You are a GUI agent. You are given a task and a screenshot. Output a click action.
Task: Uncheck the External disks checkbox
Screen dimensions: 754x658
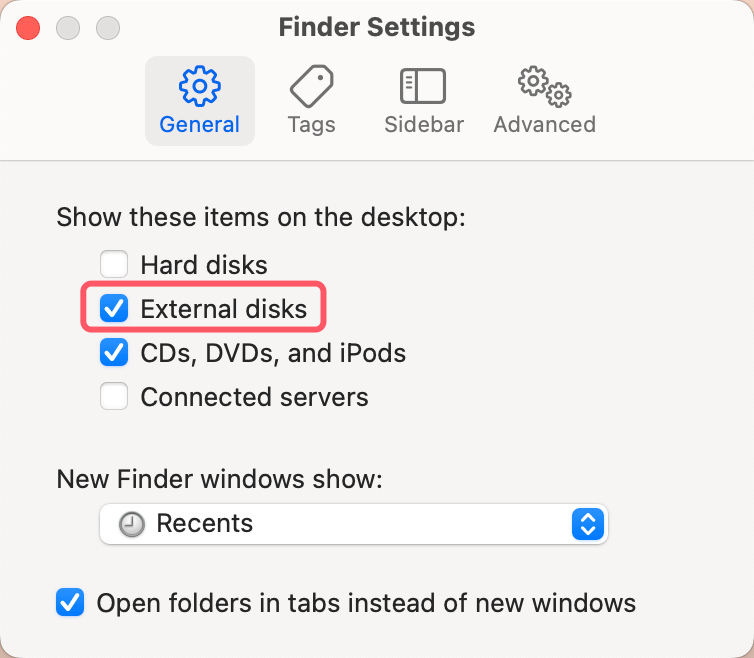pyautogui.click(x=114, y=309)
